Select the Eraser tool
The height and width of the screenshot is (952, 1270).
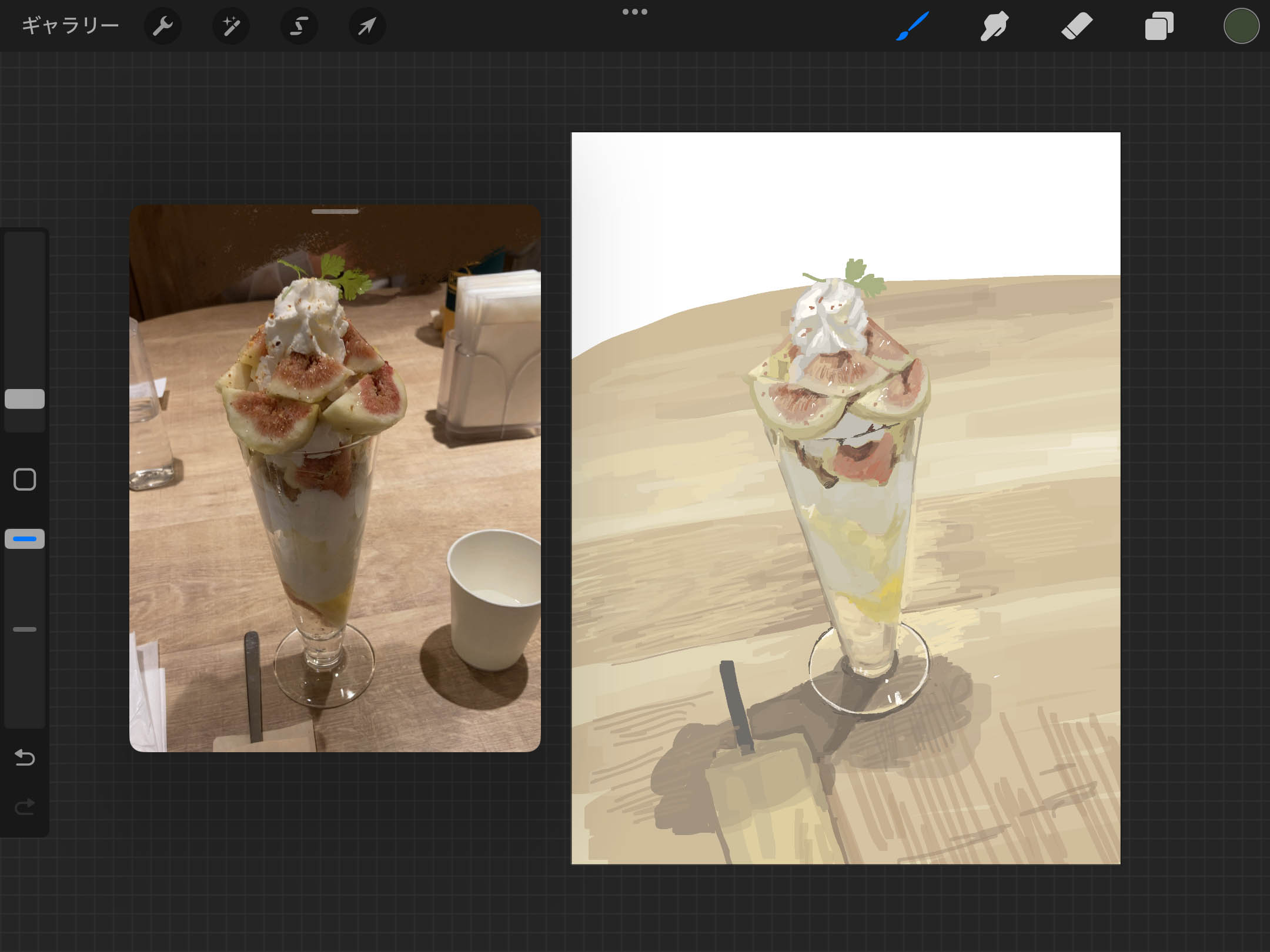[1077, 26]
